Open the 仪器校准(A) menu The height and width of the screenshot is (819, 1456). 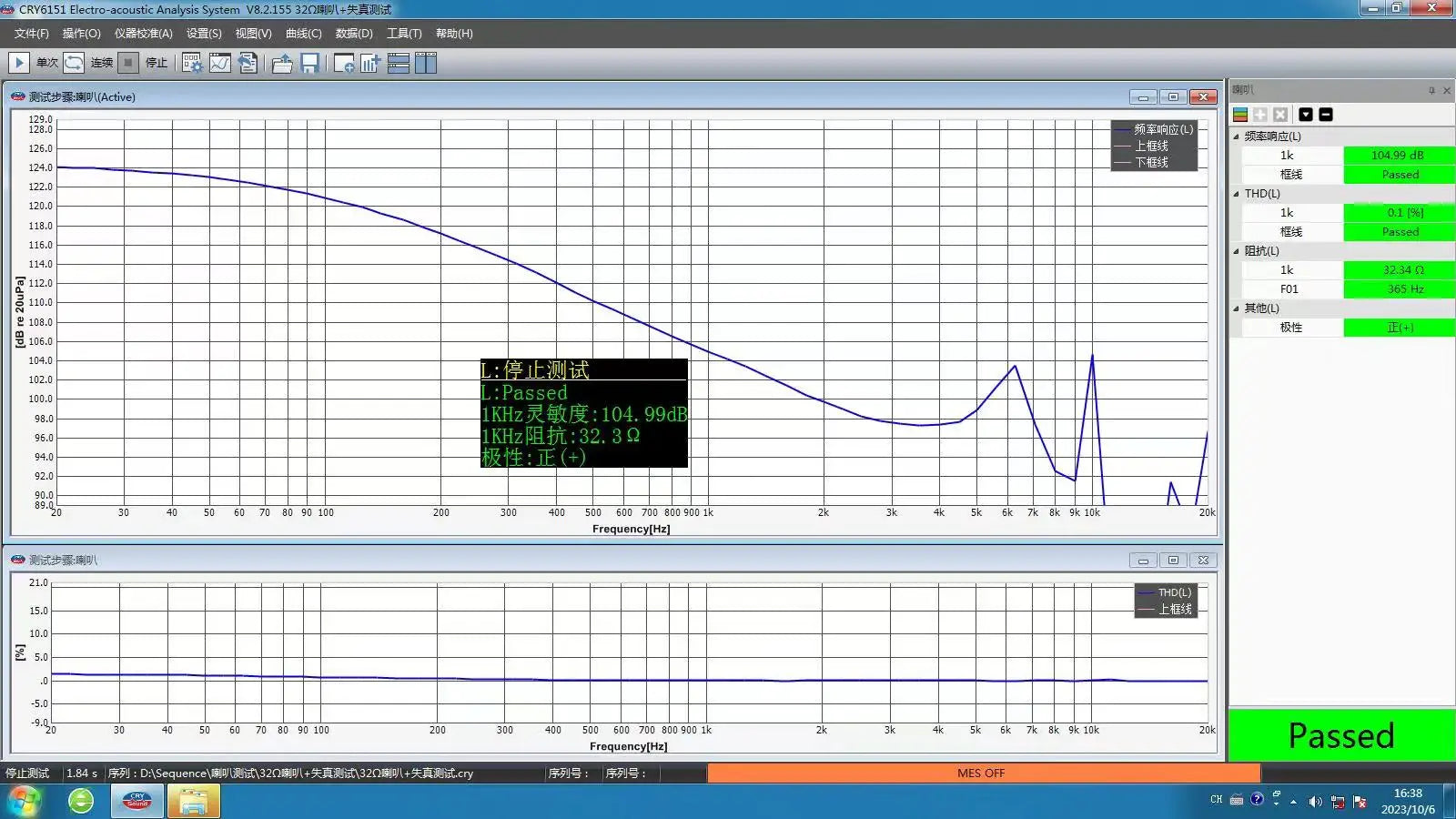click(x=143, y=34)
